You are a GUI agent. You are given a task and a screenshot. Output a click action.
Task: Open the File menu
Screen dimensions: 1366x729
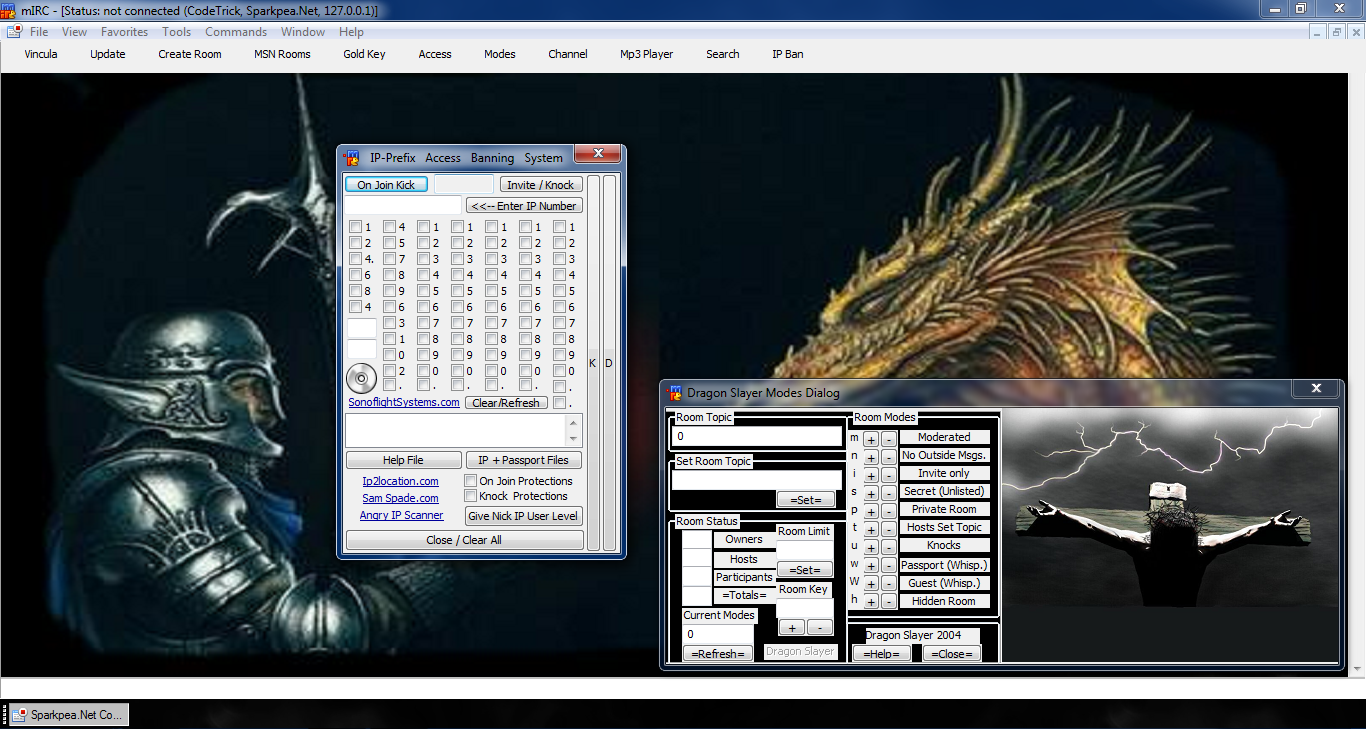39,32
